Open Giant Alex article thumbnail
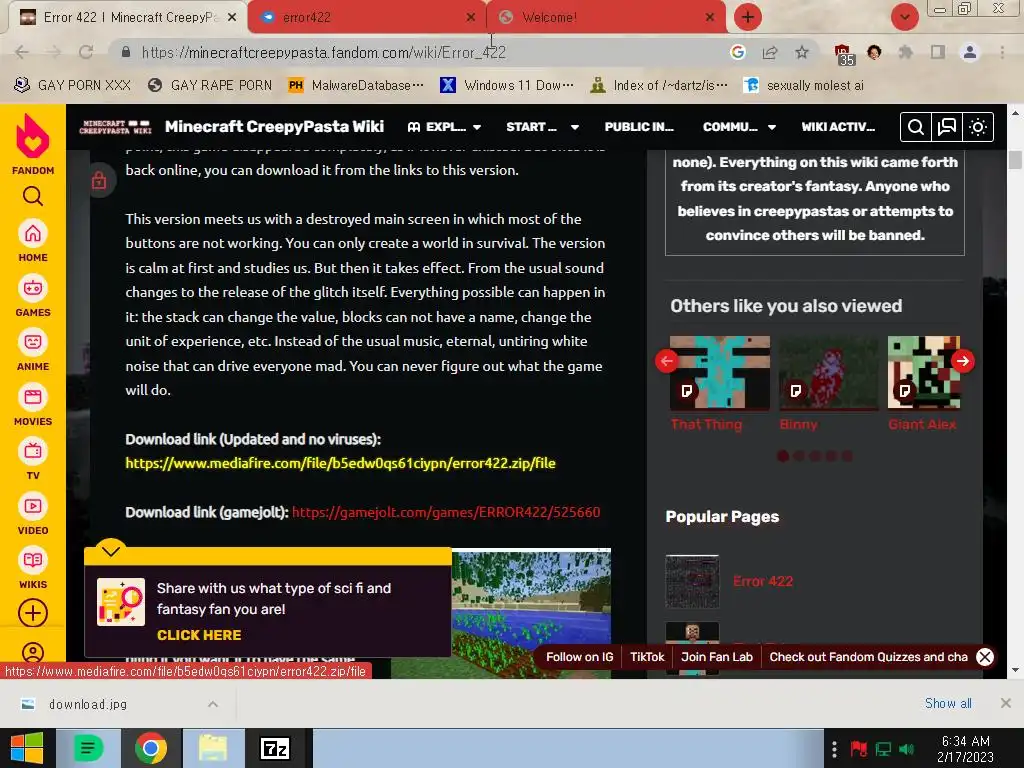The image size is (1024, 768). [923, 372]
